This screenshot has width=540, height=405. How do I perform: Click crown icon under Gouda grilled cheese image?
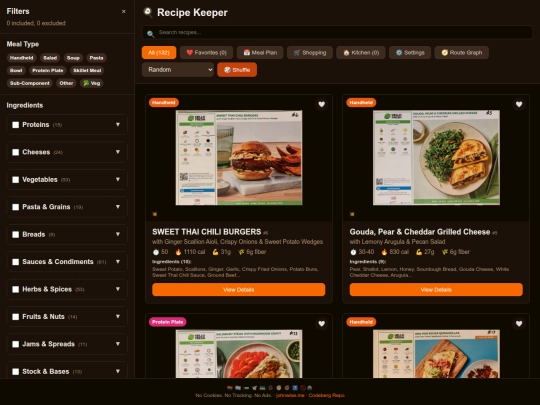point(352,214)
